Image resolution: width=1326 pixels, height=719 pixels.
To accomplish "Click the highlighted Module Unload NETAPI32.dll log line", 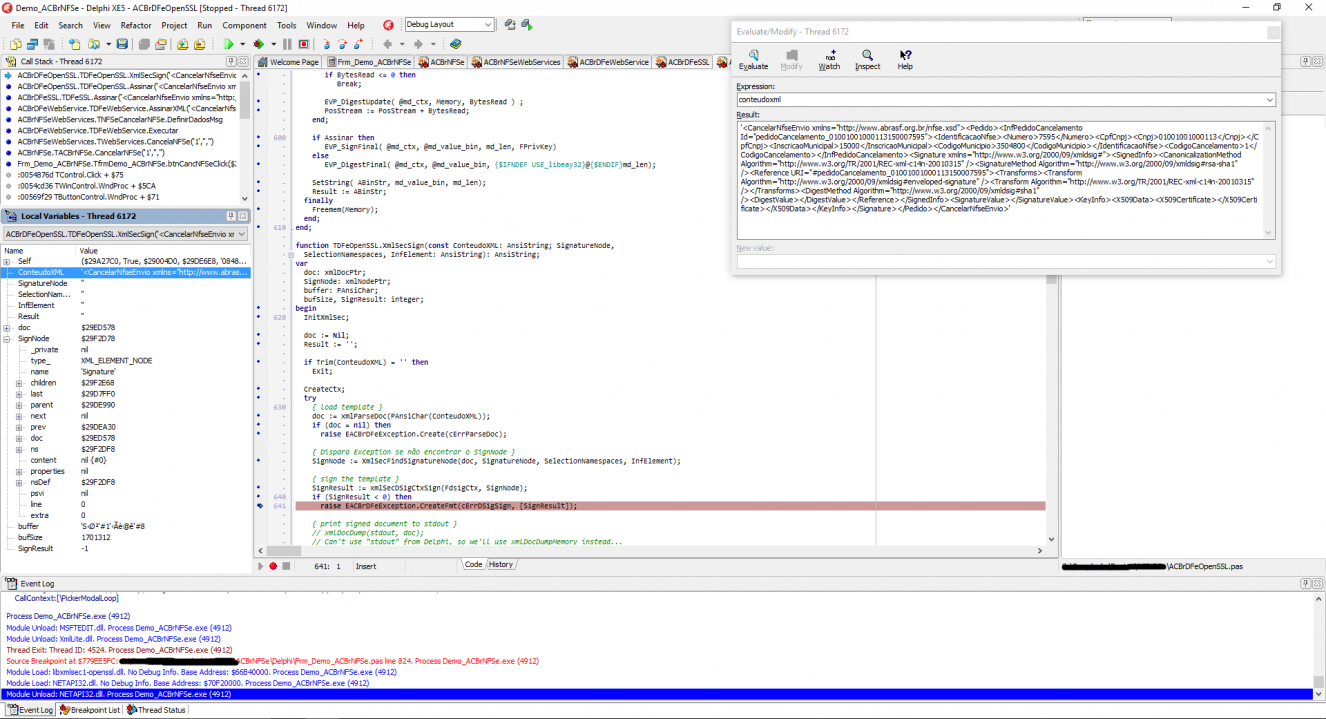I will (656, 694).
